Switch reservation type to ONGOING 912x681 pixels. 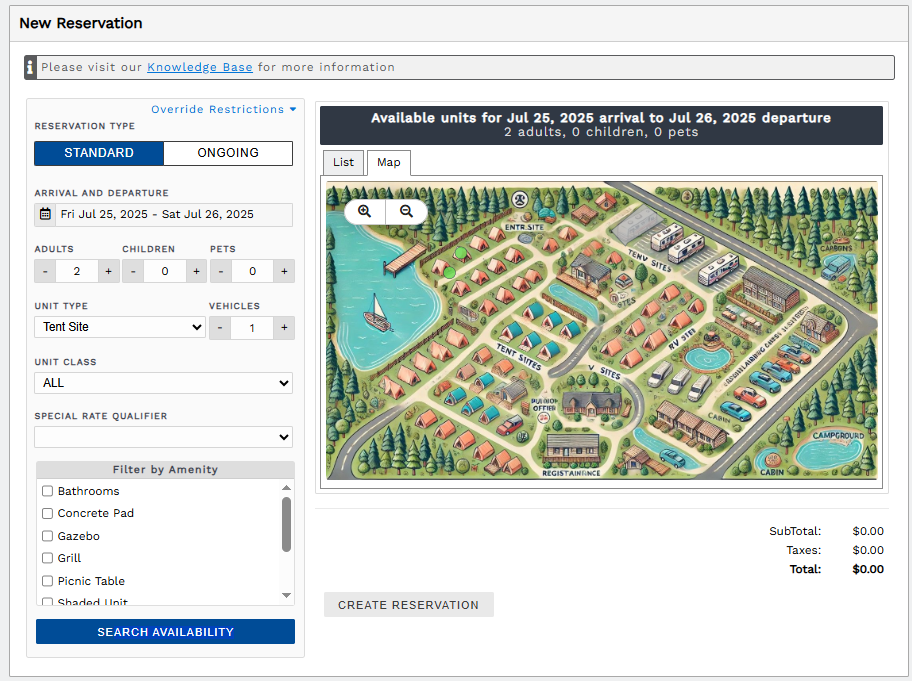[x=228, y=153]
